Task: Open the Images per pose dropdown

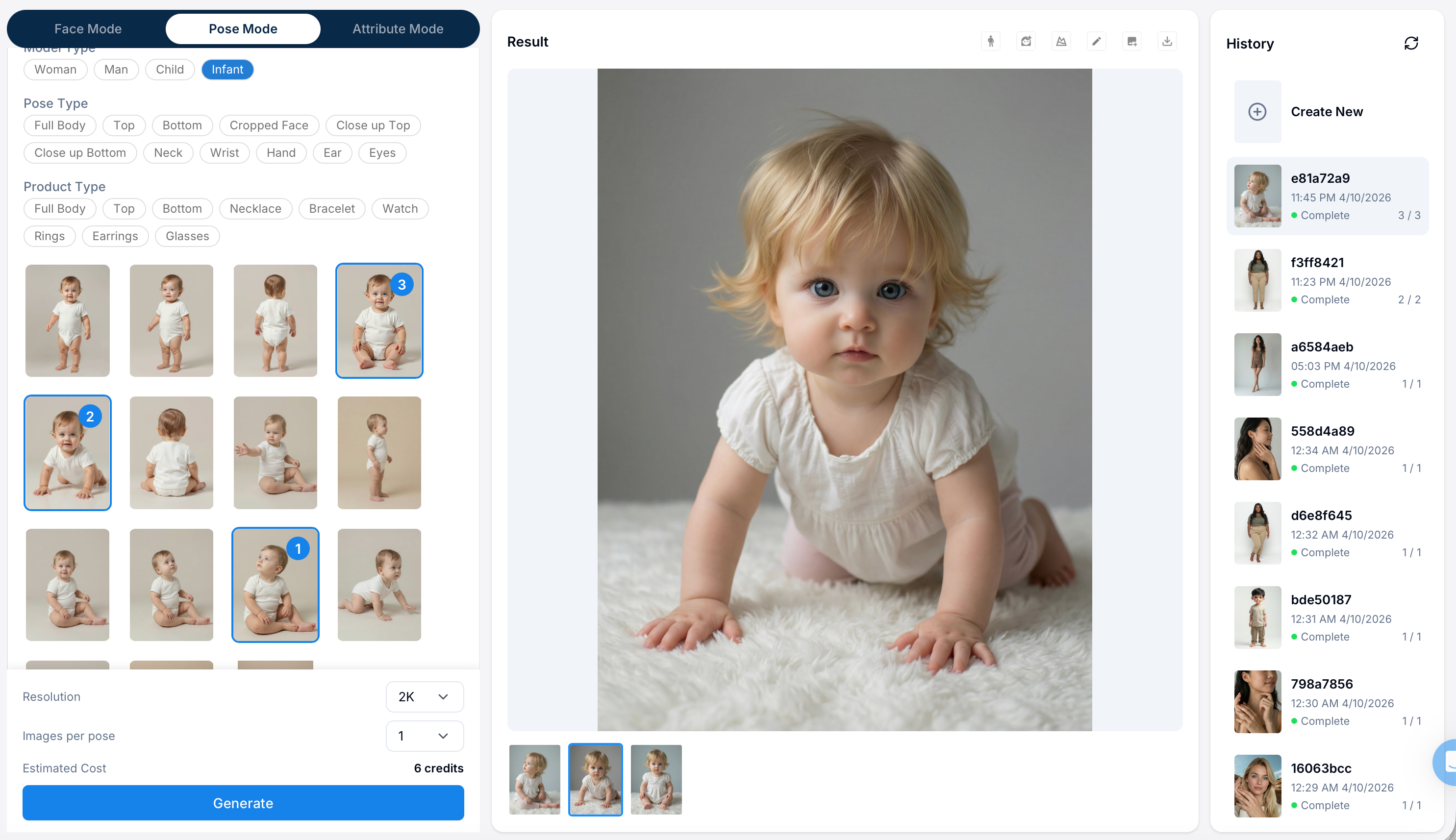Action: [x=424, y=736]
